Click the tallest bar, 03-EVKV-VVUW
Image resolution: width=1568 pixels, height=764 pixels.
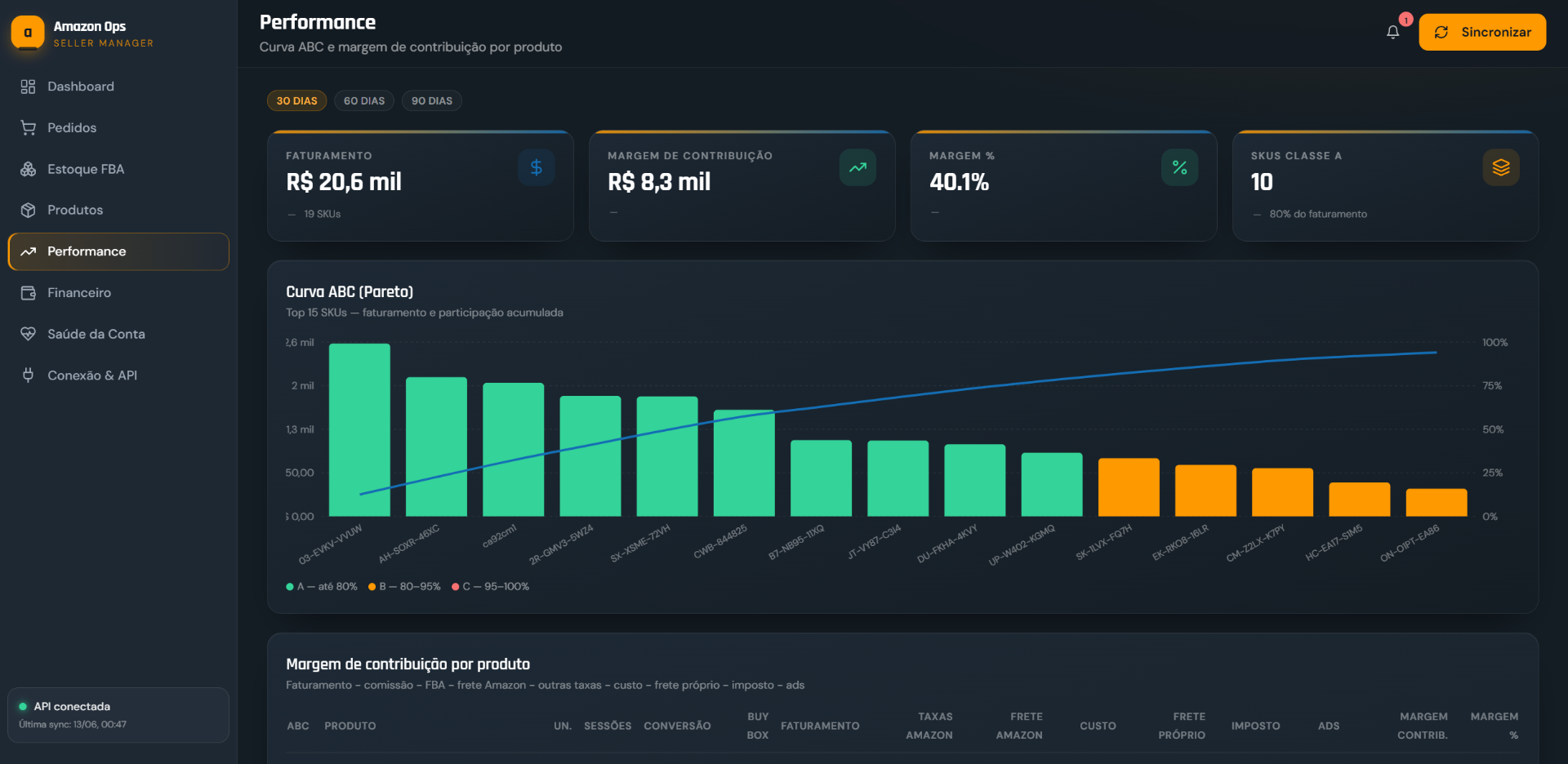[x=359, y=429]
